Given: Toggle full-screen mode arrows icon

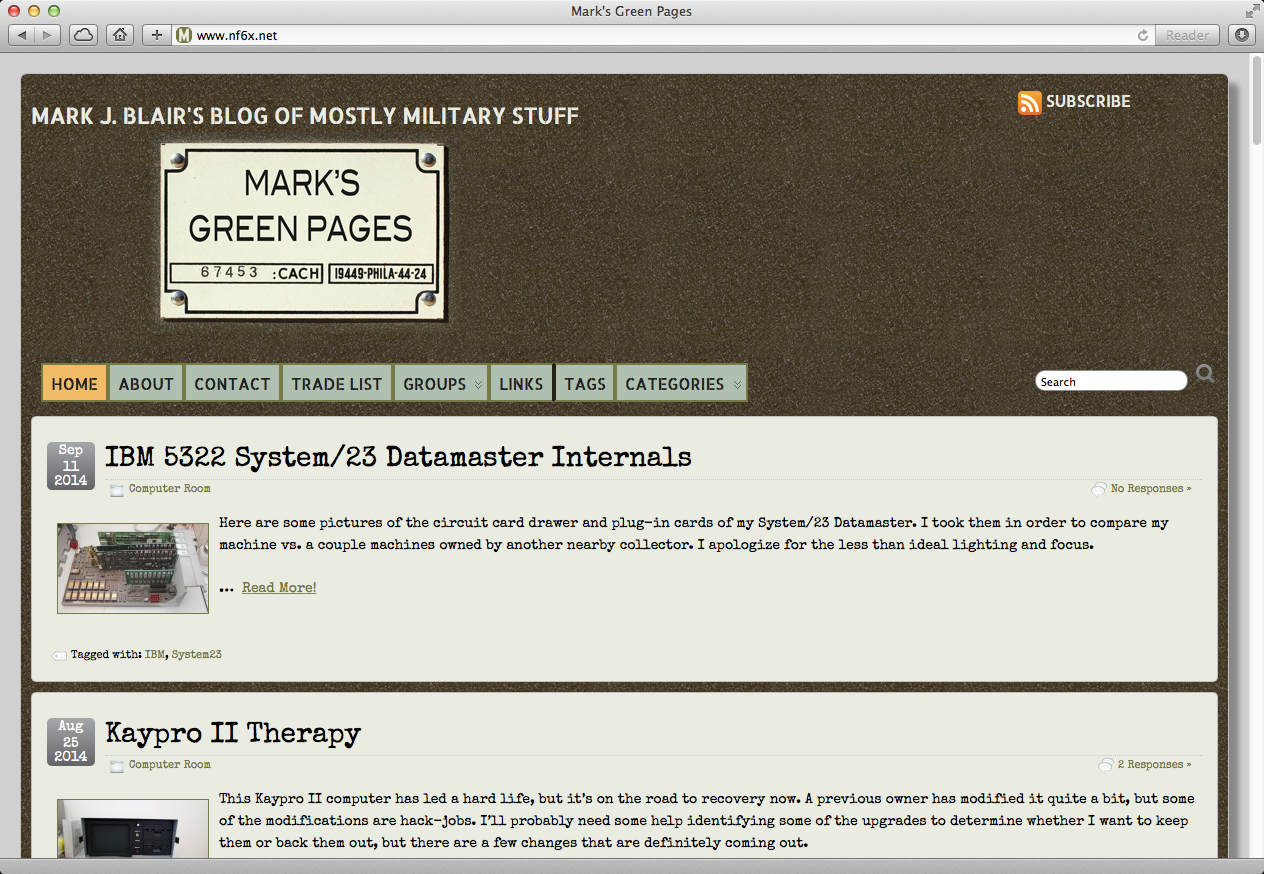Looking at the screenshot, I should coord(1252,11).
